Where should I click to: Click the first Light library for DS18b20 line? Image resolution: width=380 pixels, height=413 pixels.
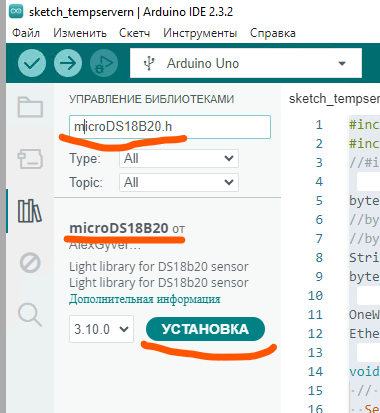pyautogui.click(x=159, y=267)
